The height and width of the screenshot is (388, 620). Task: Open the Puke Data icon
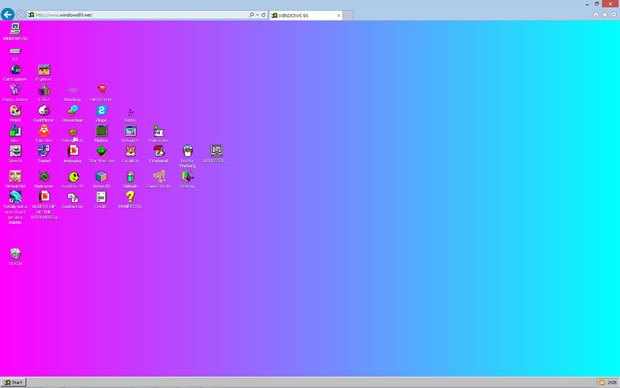[159, 134]
